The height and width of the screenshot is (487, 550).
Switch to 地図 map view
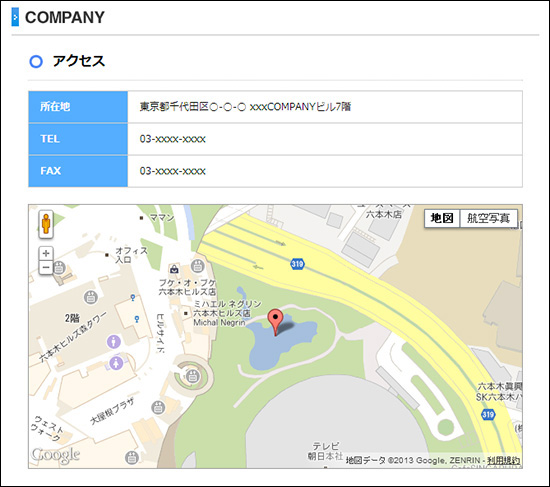442,218
